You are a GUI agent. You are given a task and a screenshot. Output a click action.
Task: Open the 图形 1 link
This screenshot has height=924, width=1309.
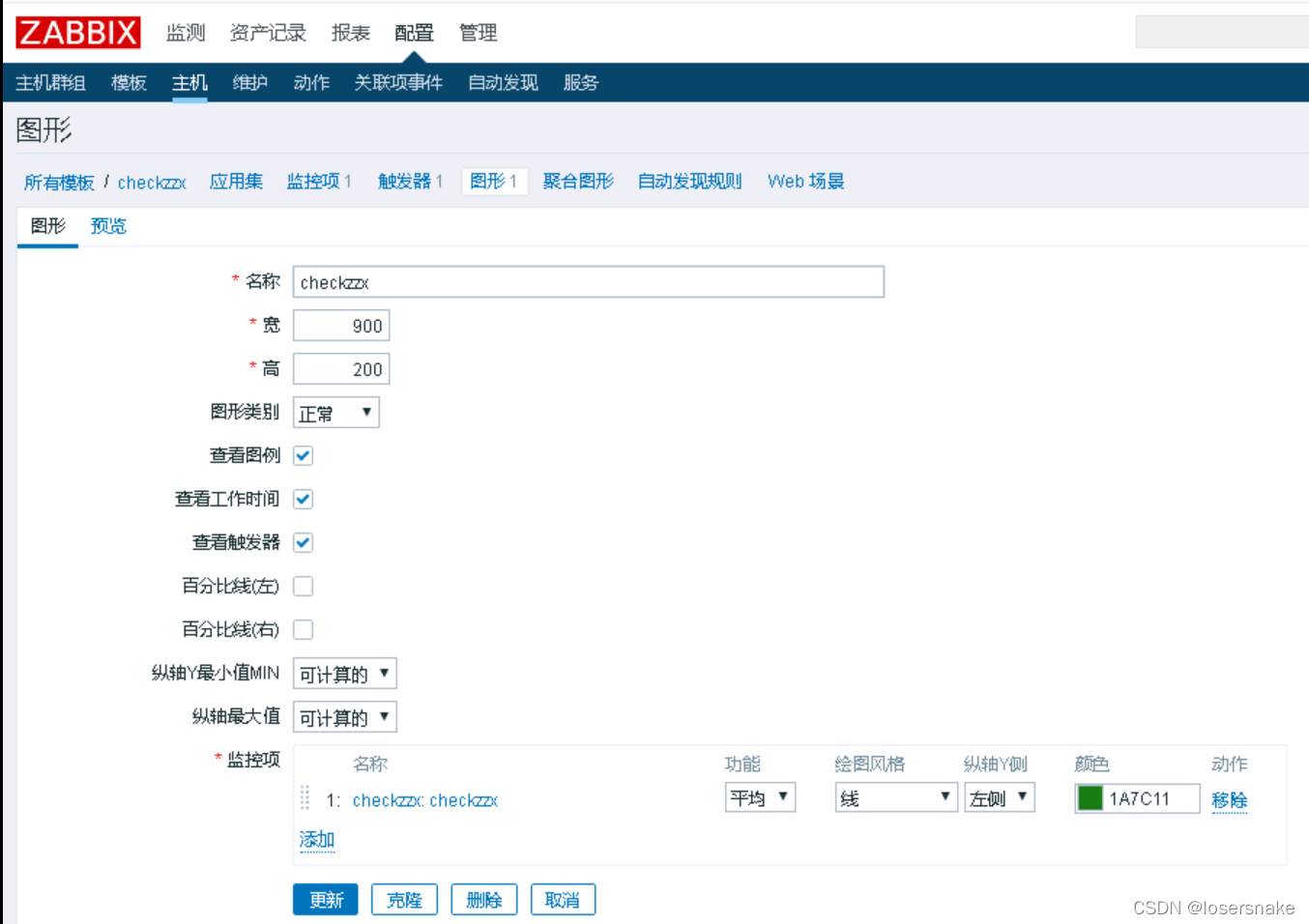point(494,182)
